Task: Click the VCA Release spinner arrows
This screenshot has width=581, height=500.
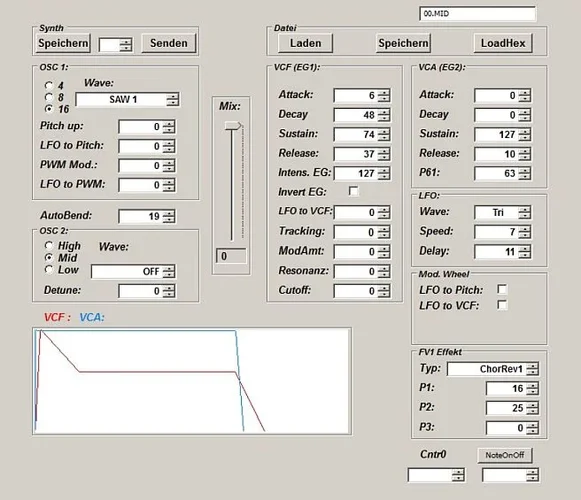Action: 525,154
